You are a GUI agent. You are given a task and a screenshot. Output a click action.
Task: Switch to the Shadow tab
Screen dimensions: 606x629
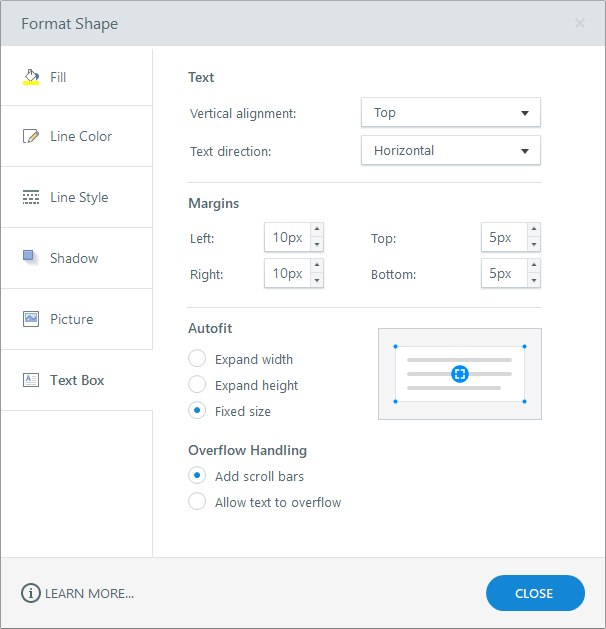click(74, 258)
